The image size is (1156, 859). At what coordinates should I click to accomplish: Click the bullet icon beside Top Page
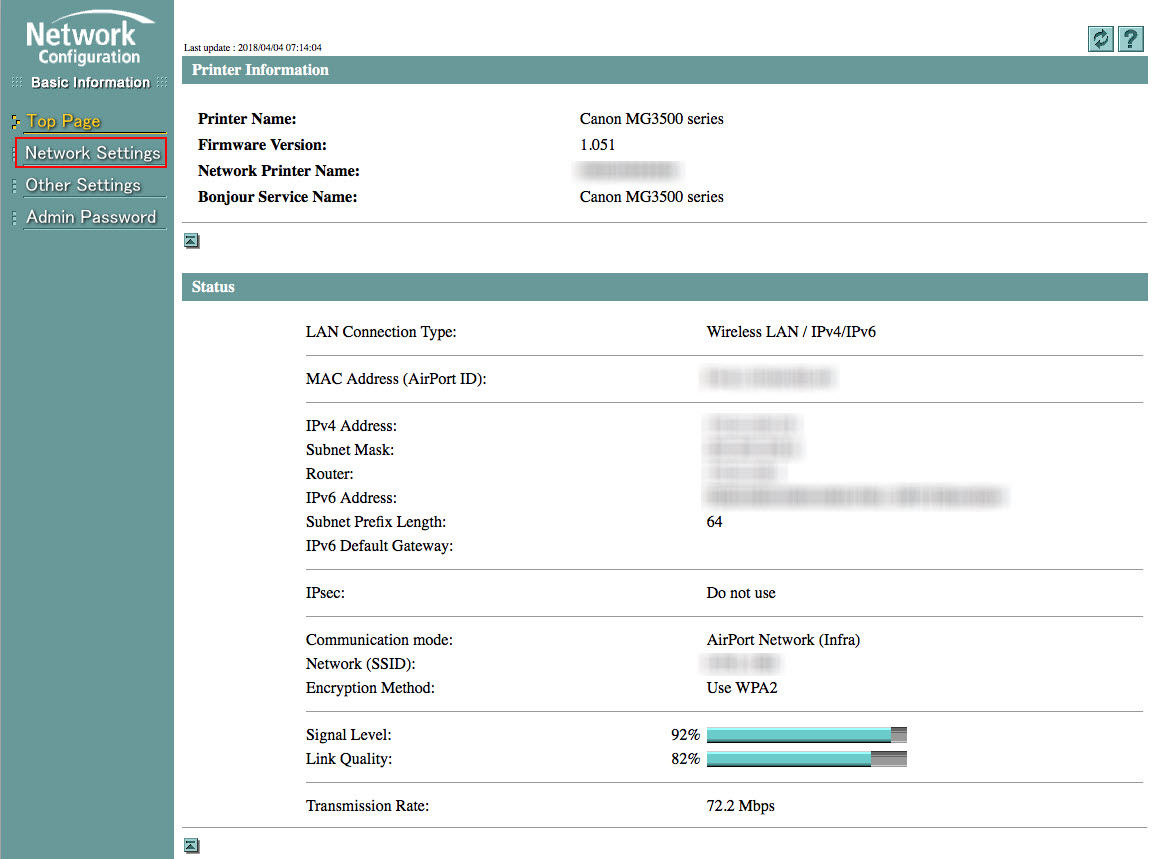pyautogui.click(x=15, y=122)
